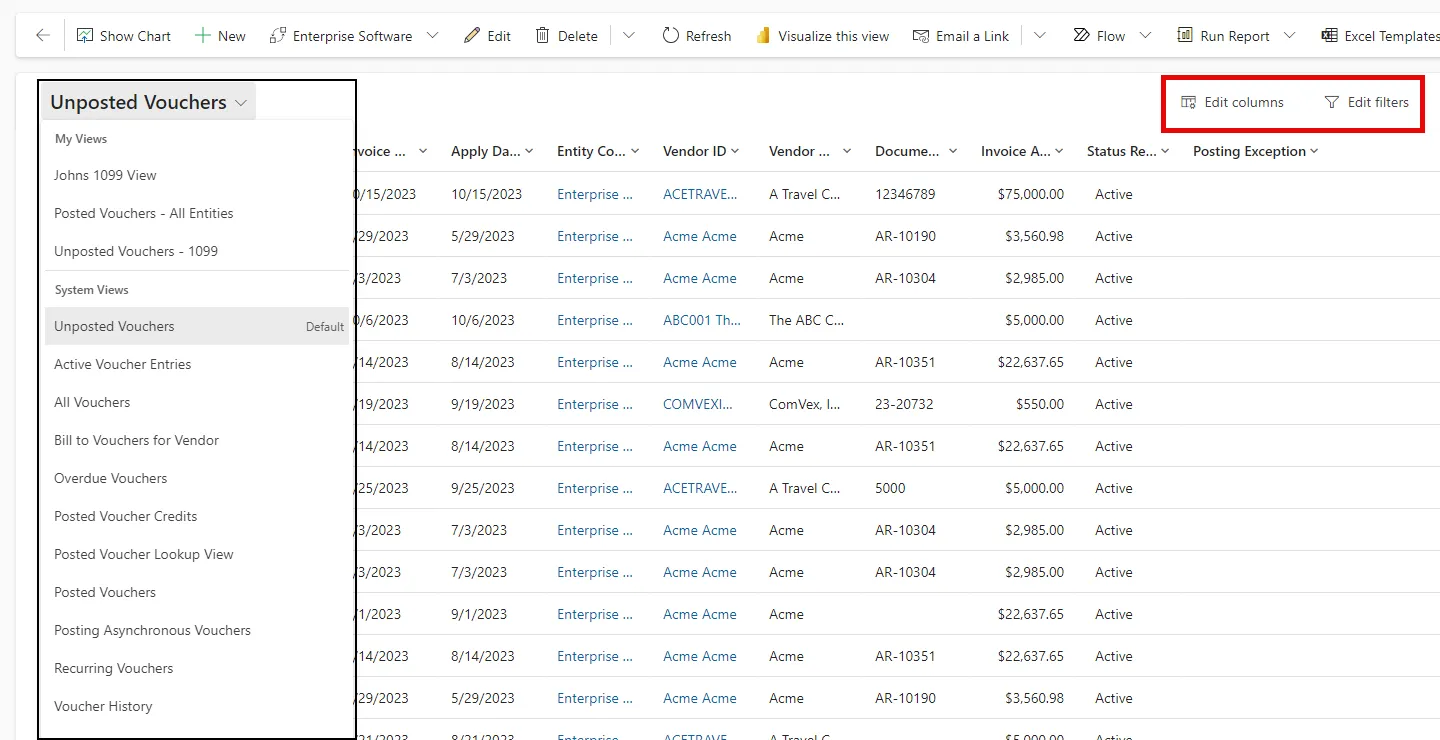The height and width of the screenshot is (740, 1440).
Task: Click the Edit filters funnel icon
Action: click(x=1332, y=102)
